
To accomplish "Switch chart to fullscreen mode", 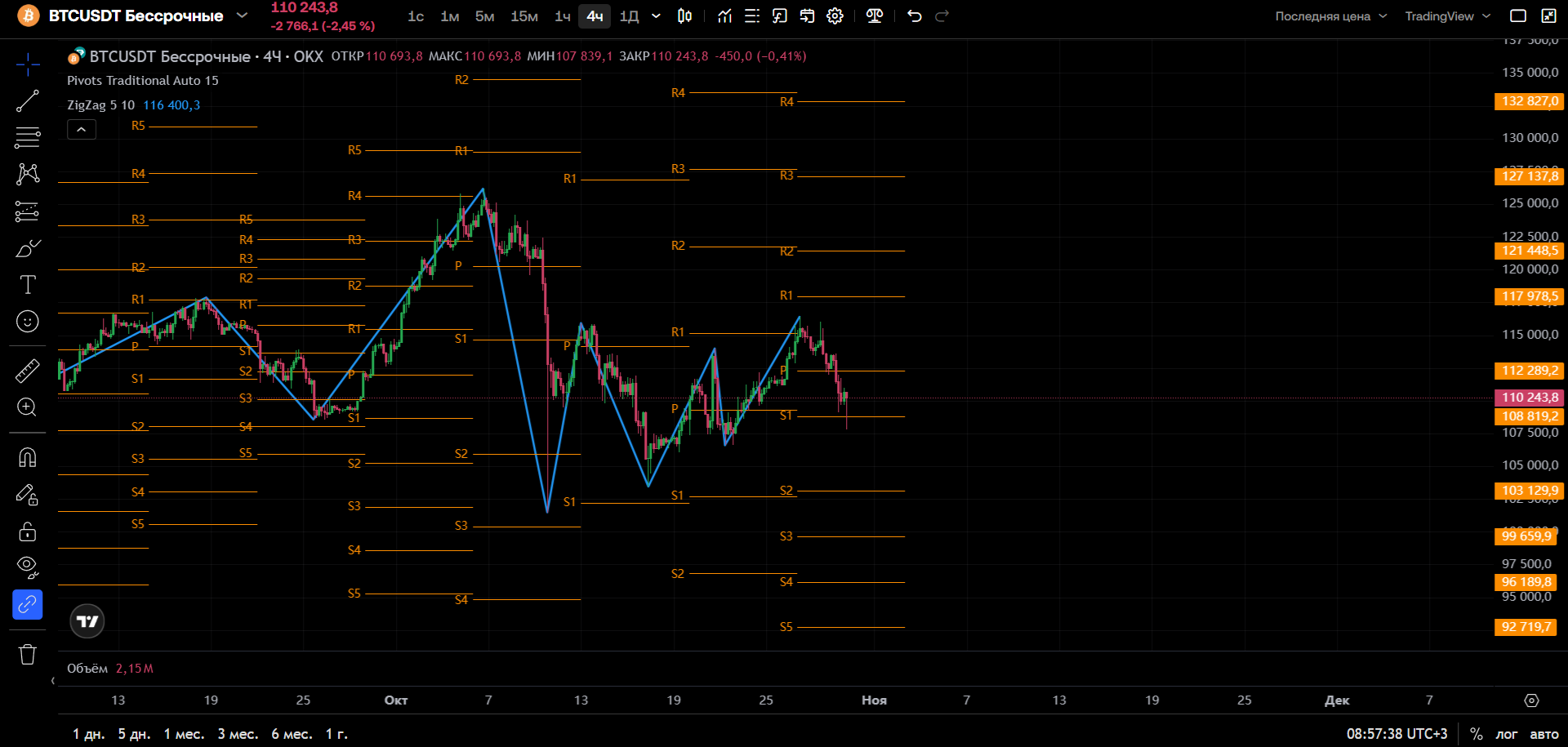I will point(1548,16).
